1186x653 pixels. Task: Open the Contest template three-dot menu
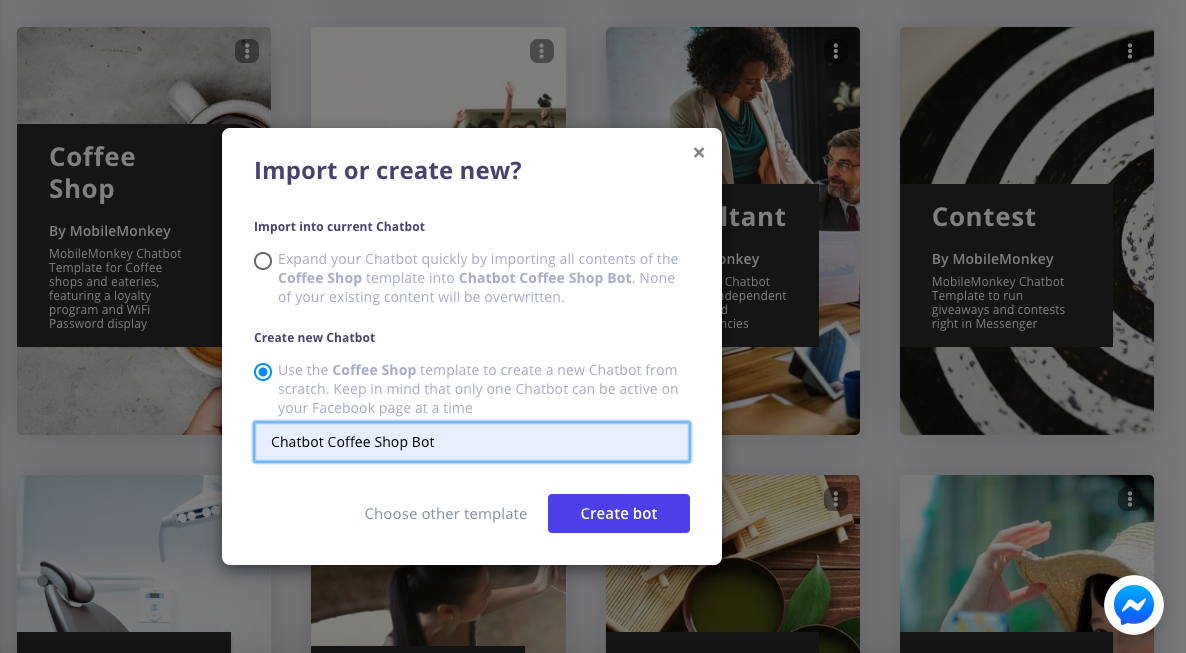pos(1129,51)
